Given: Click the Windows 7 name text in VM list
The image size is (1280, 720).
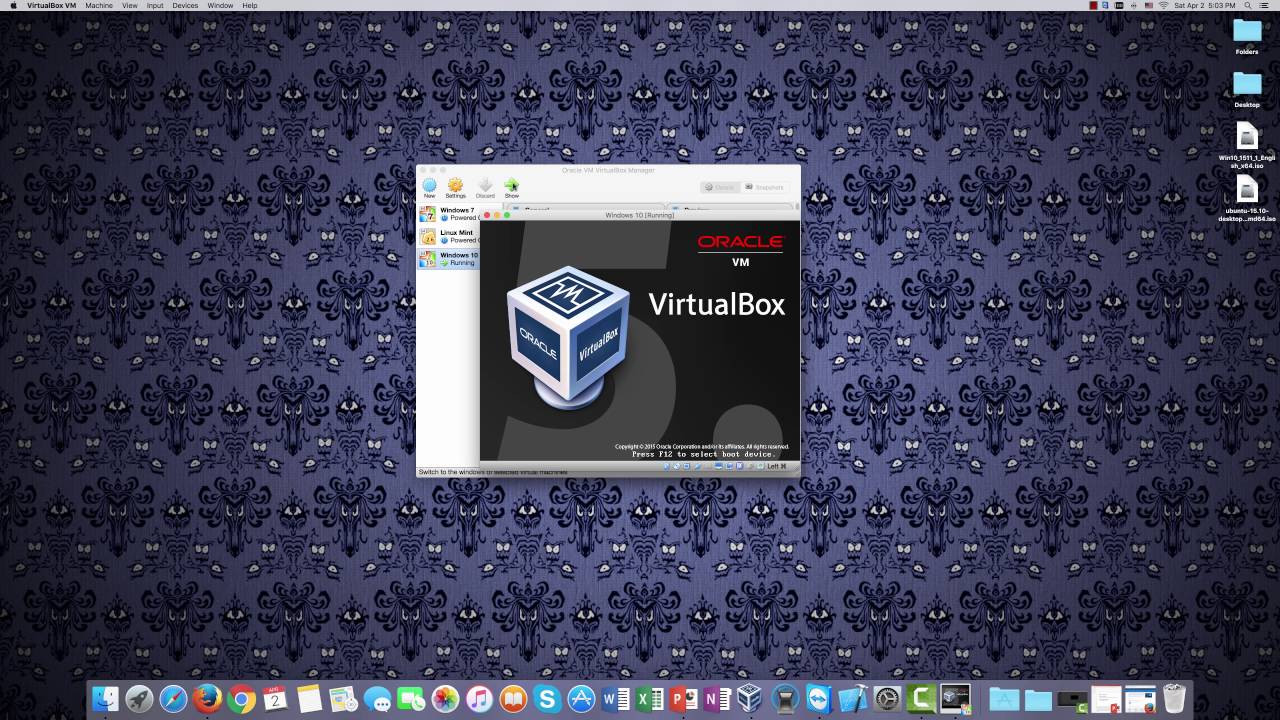Looking at the screenshot, I should click(457, 210).
